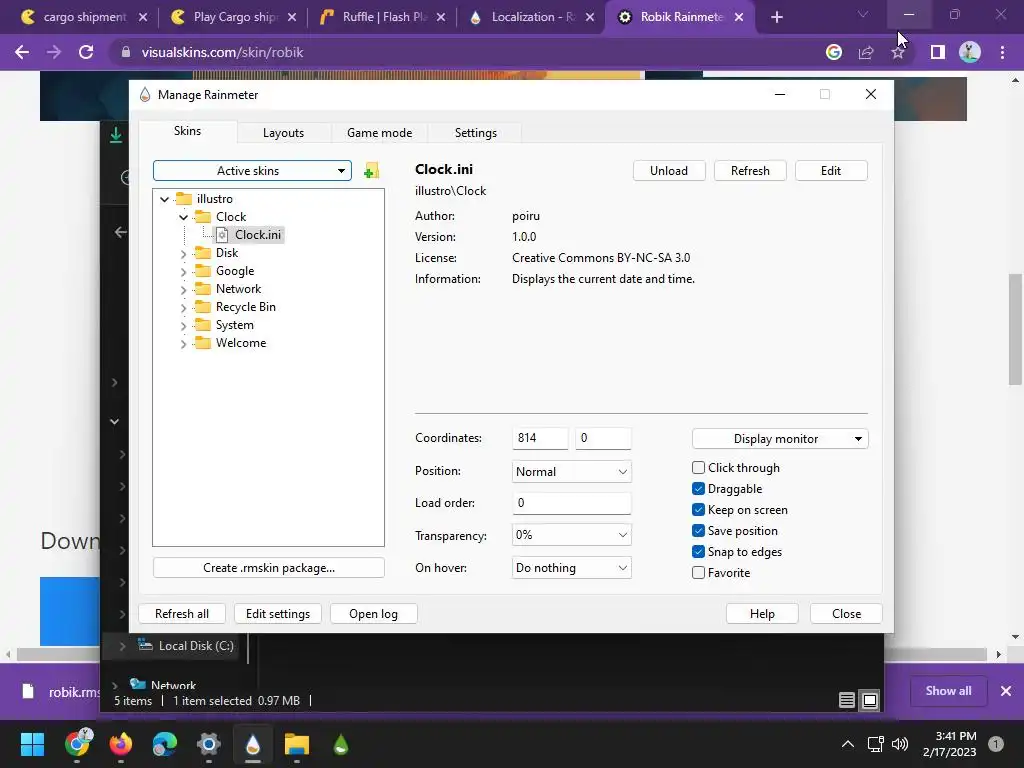1024x768 pixels.
Task: Select the Welcome folder in tree
Action: [241, 343]
